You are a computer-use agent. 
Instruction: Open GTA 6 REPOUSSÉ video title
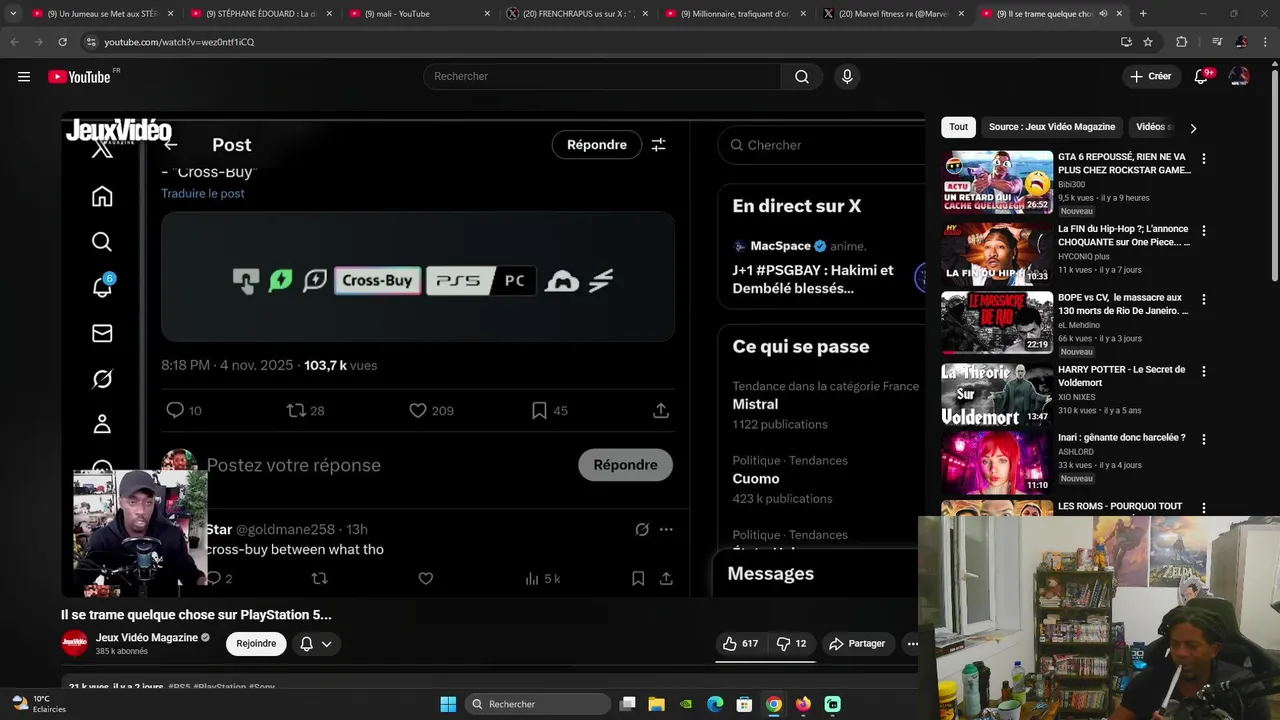click(x=1124, y=164)
